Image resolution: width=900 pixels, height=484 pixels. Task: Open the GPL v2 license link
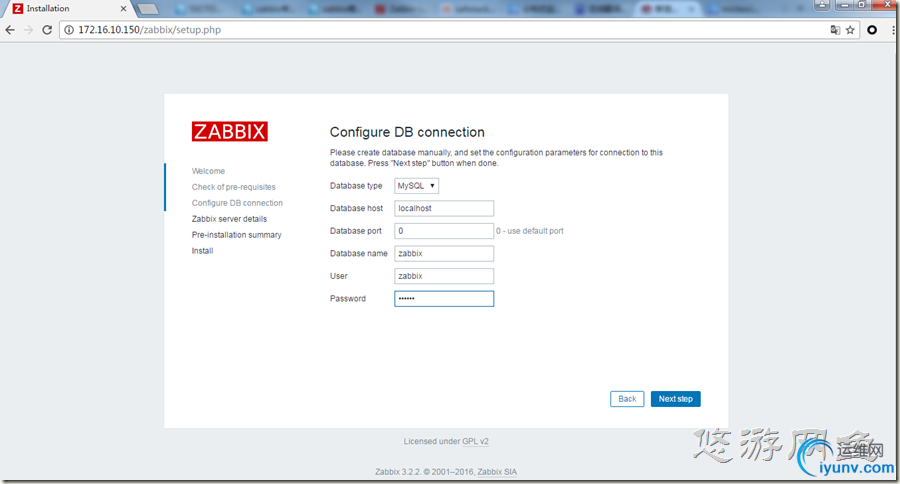click(x=475, y=442)
